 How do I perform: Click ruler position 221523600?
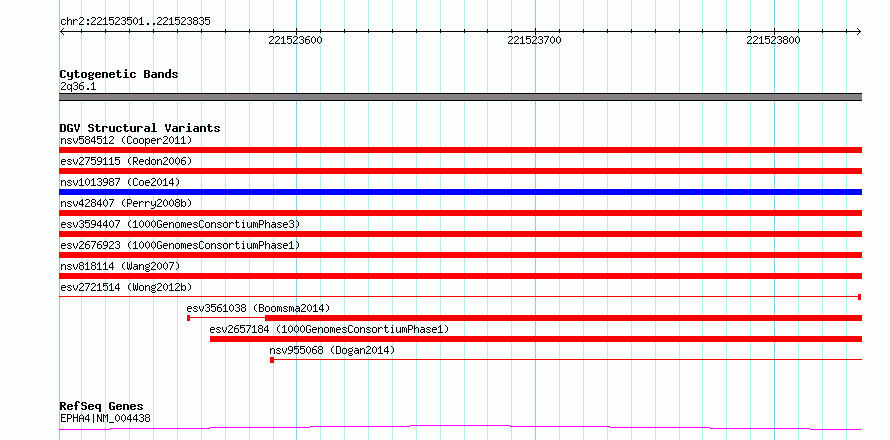295,40
